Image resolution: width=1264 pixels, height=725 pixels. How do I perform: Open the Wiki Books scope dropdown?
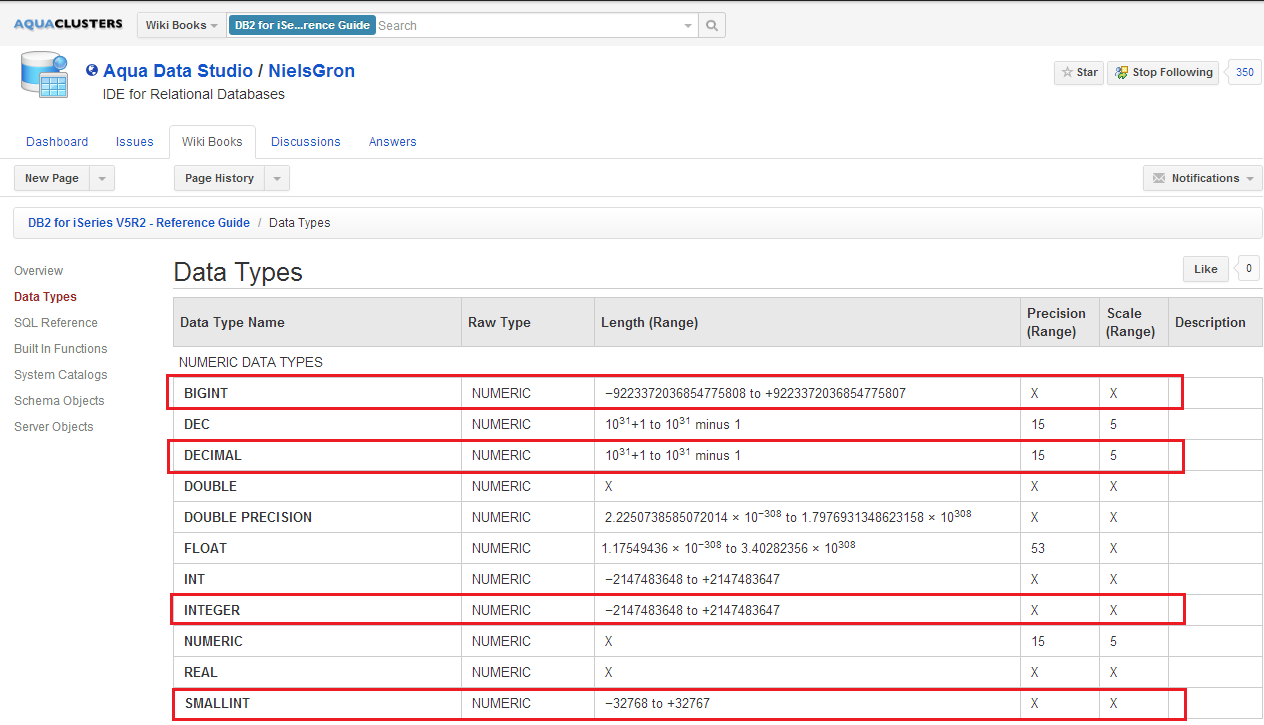(x=181, y=25)
